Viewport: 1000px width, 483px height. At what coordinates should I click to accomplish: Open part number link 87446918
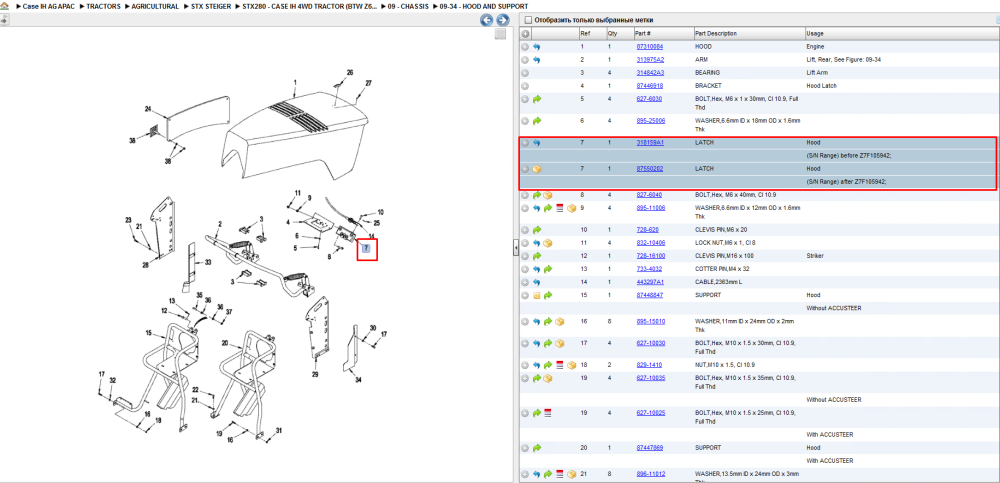(649, 85)
